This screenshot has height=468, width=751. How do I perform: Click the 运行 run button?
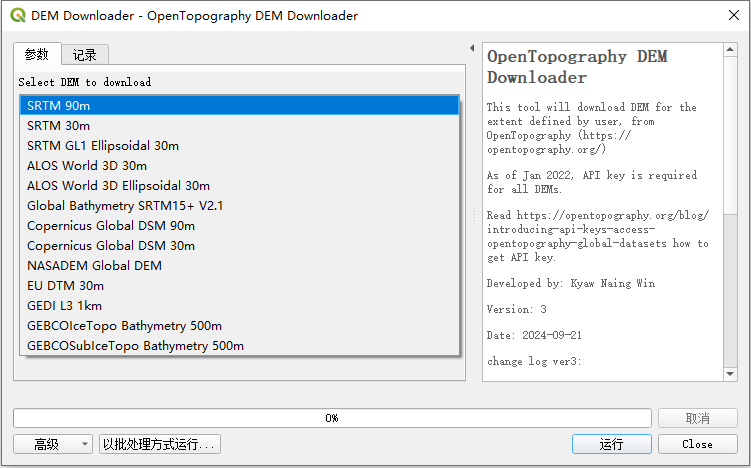pos(612,444)
